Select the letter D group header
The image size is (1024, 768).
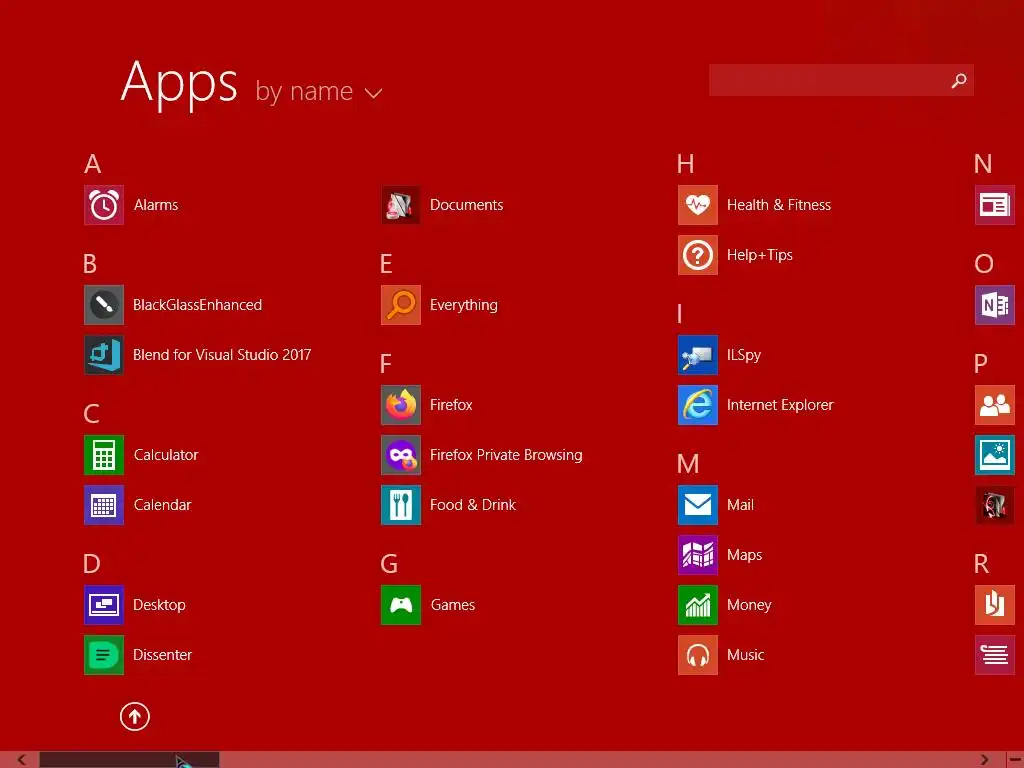tap(92, 564)
